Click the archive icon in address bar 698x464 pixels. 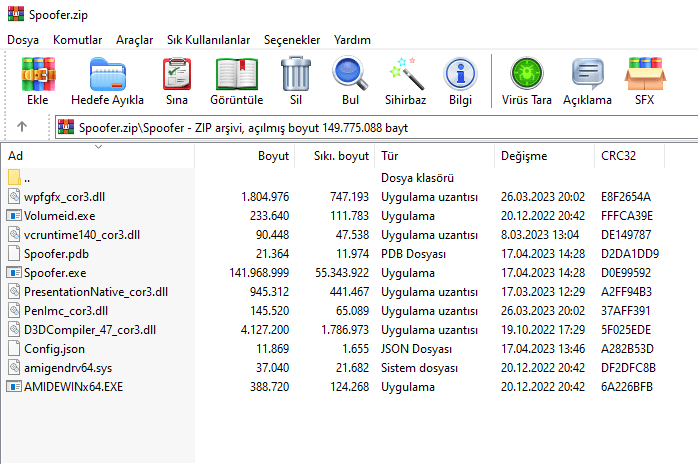point(66,127)
